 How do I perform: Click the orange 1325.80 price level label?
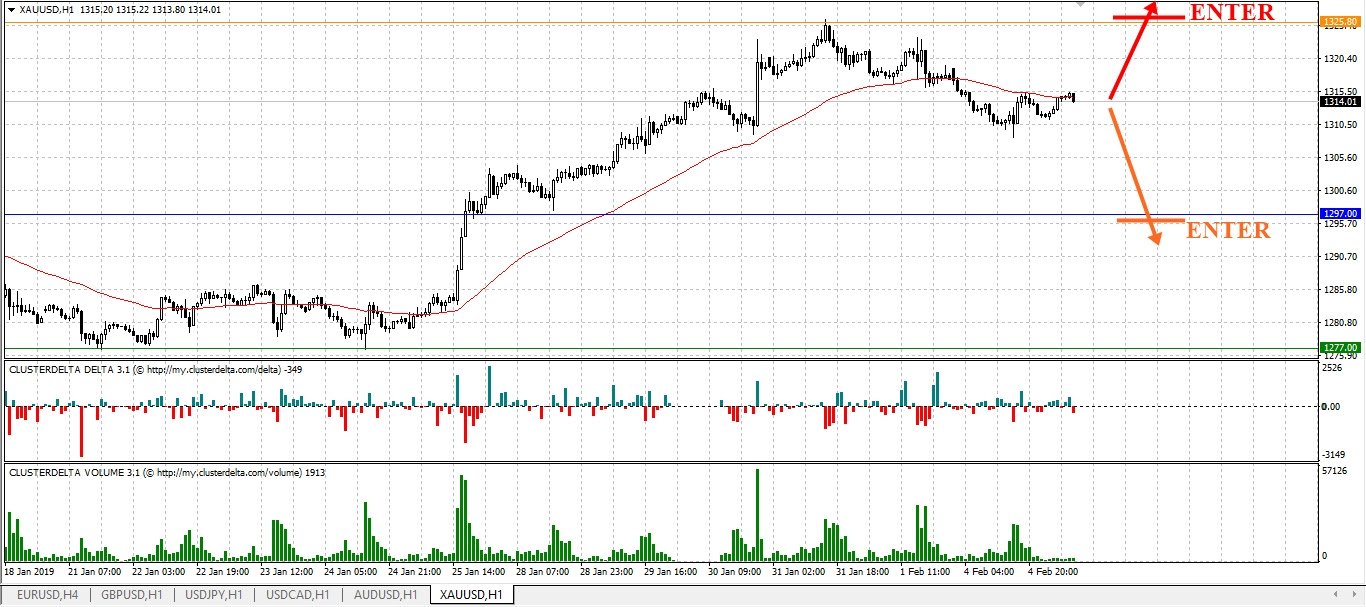[x=1340, y=21]
